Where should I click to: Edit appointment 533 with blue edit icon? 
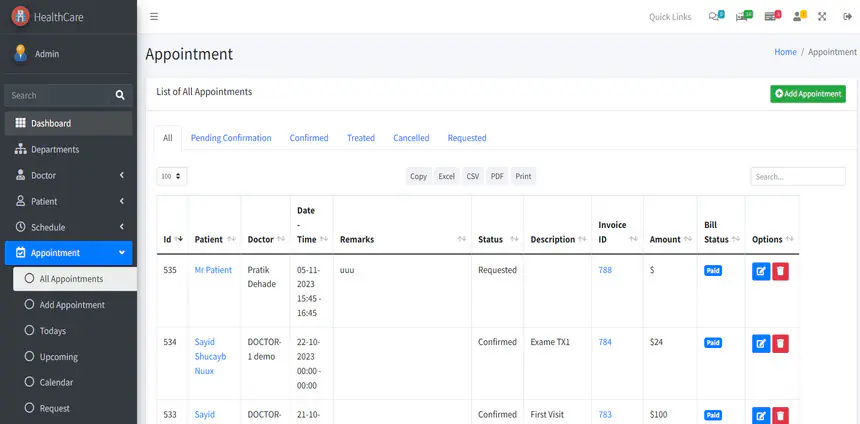(x=761, y=415)
